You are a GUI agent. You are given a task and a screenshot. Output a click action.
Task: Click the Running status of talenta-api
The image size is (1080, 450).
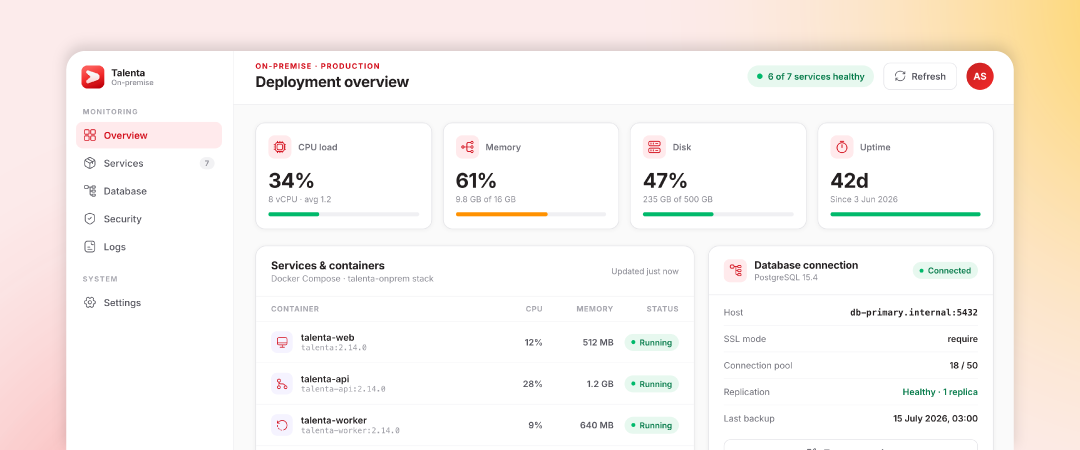coord(652,384)
